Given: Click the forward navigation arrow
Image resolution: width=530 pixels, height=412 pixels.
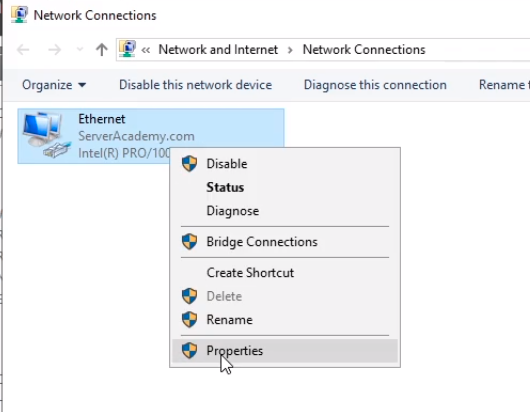Looking at the screenshot, I should click(x=54, y=50).
